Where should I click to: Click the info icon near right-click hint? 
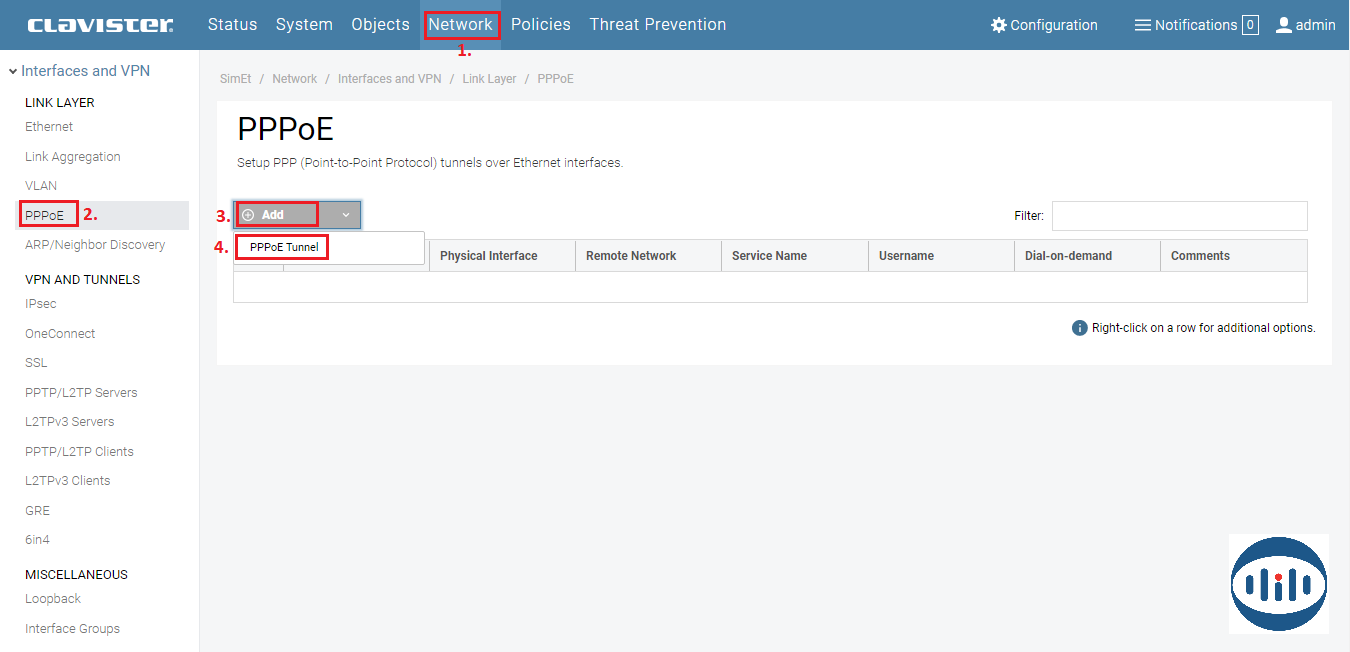[1079, 328]
